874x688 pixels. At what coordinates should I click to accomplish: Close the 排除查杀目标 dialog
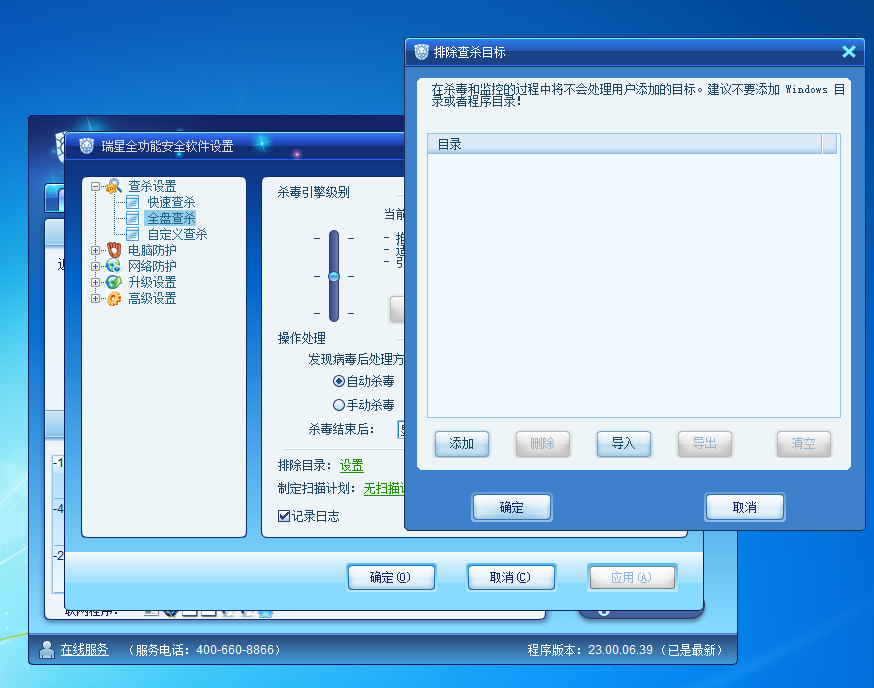tap(848, 52)
